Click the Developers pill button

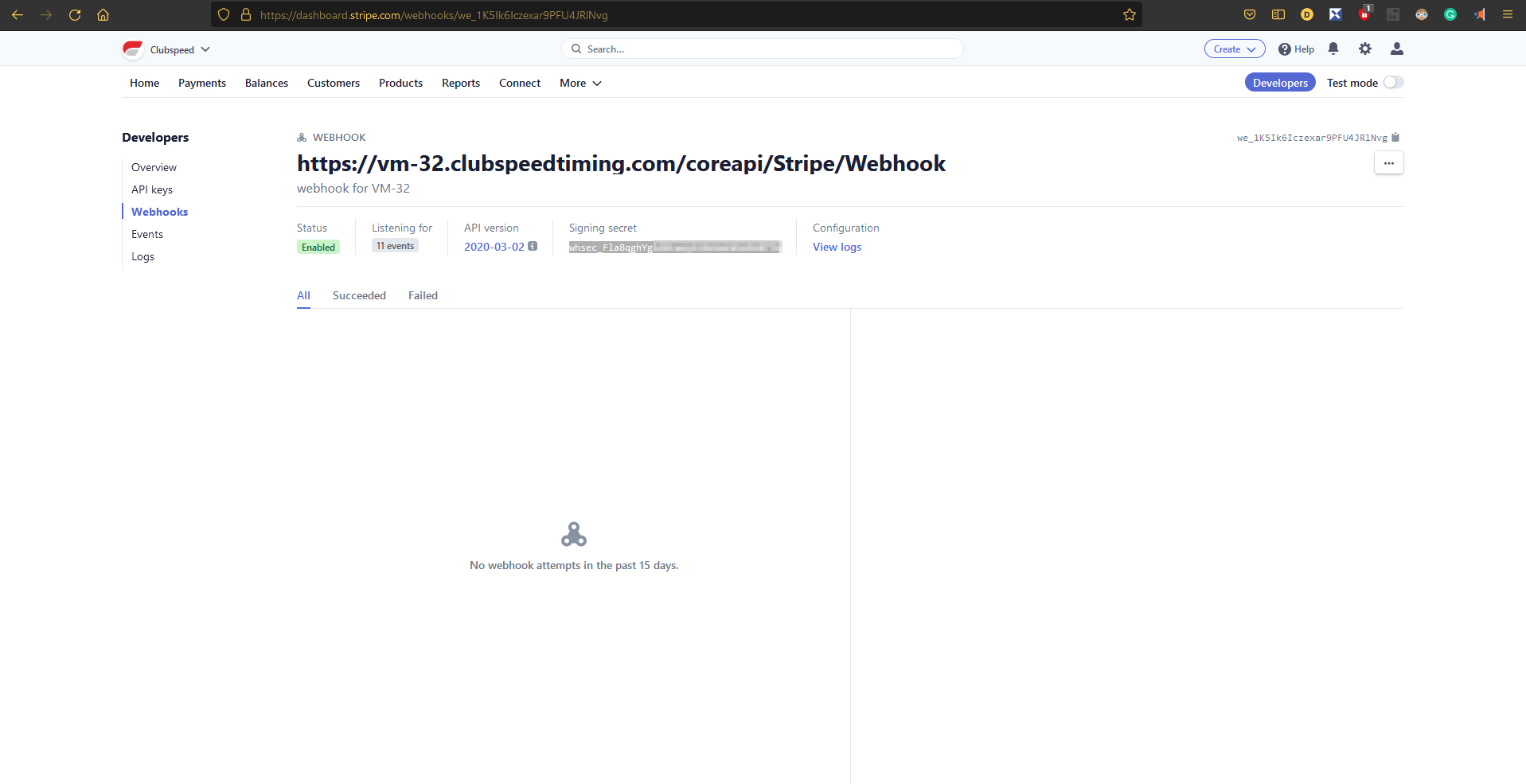pos(1280,83)
